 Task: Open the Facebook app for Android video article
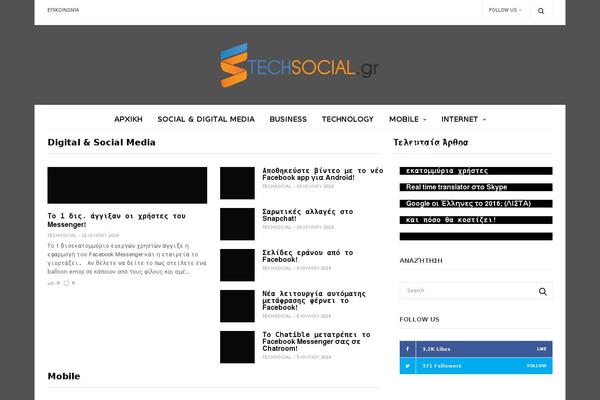[x=323, y=174]
